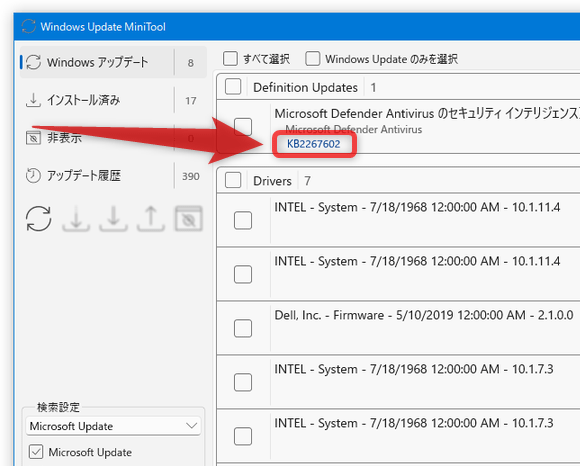Click the hidden icon beside 非表示

click(33, 138)
